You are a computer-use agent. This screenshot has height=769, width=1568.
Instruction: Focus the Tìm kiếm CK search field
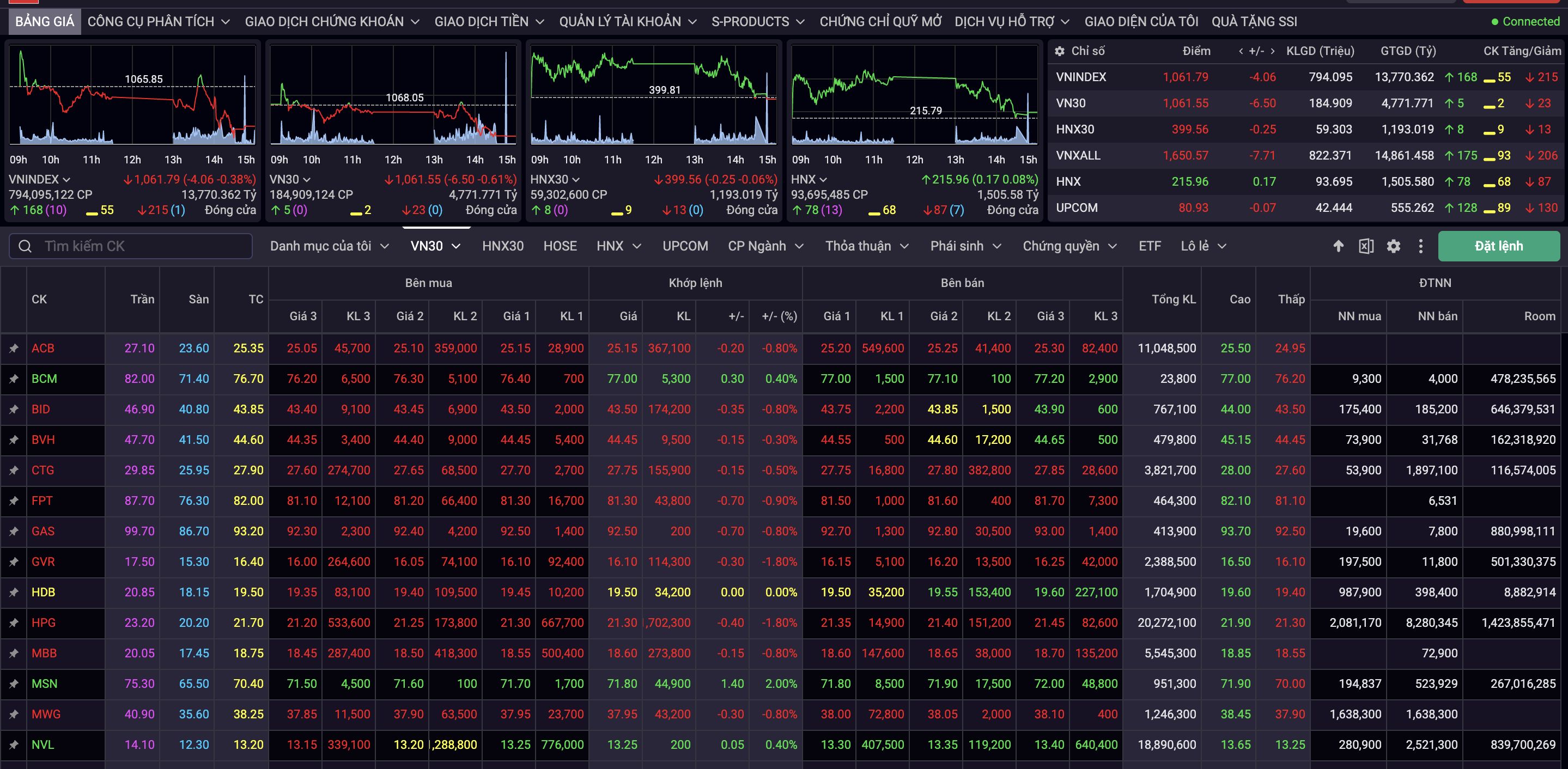(130, 246)
